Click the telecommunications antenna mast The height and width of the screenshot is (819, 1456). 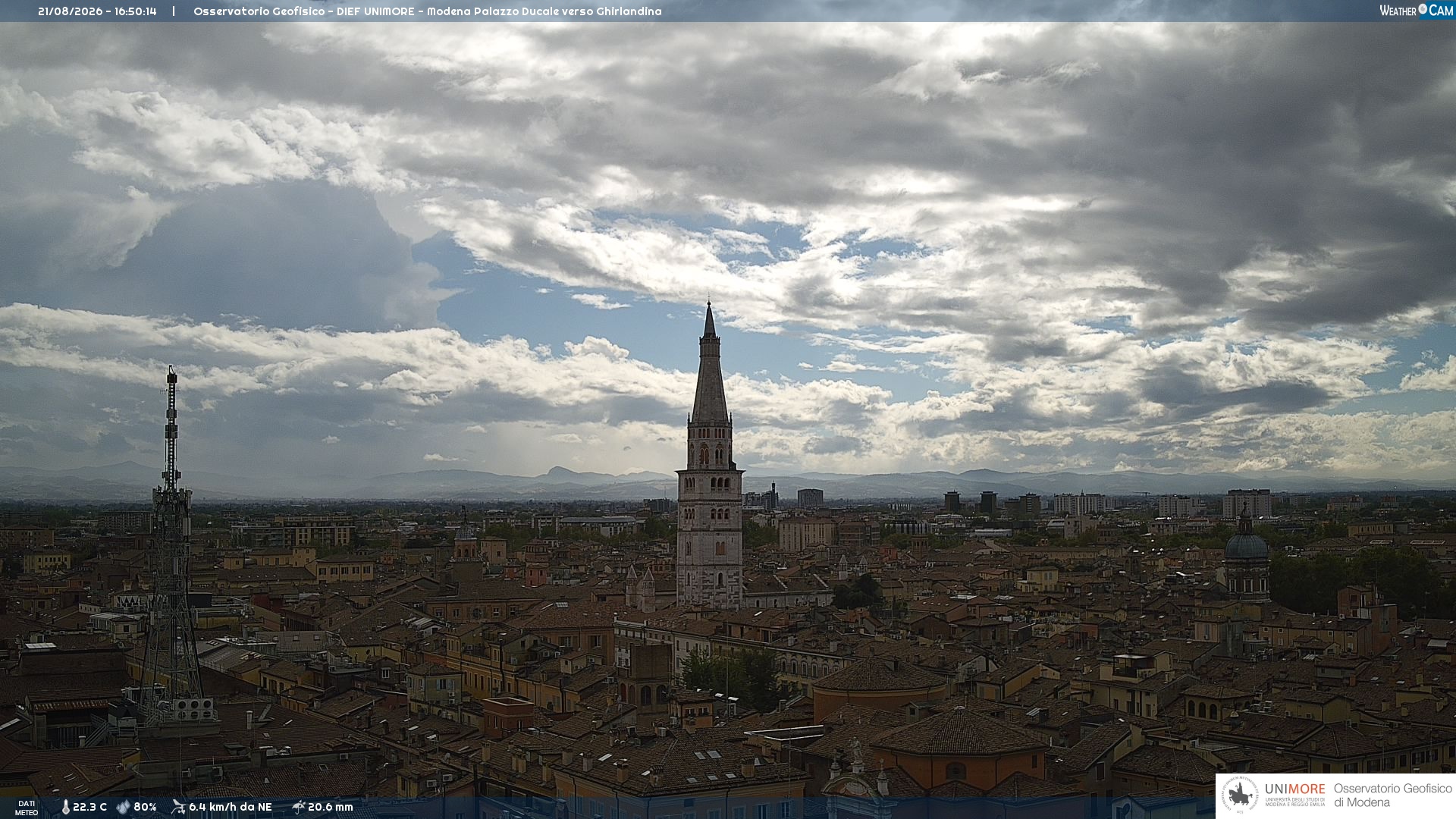point(171,546)
